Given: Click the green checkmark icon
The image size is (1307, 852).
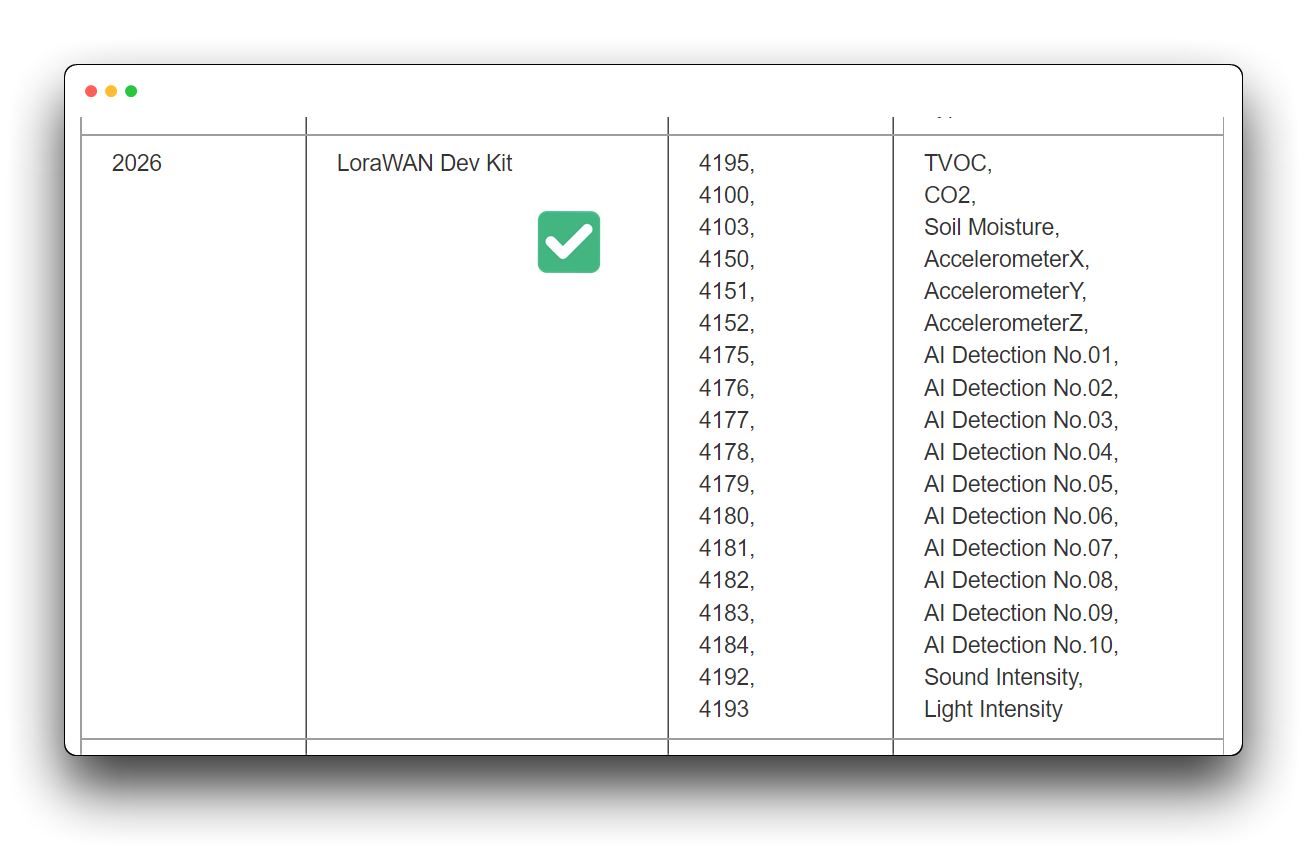Looking at the screenshot, I should (x=569, y=242).
